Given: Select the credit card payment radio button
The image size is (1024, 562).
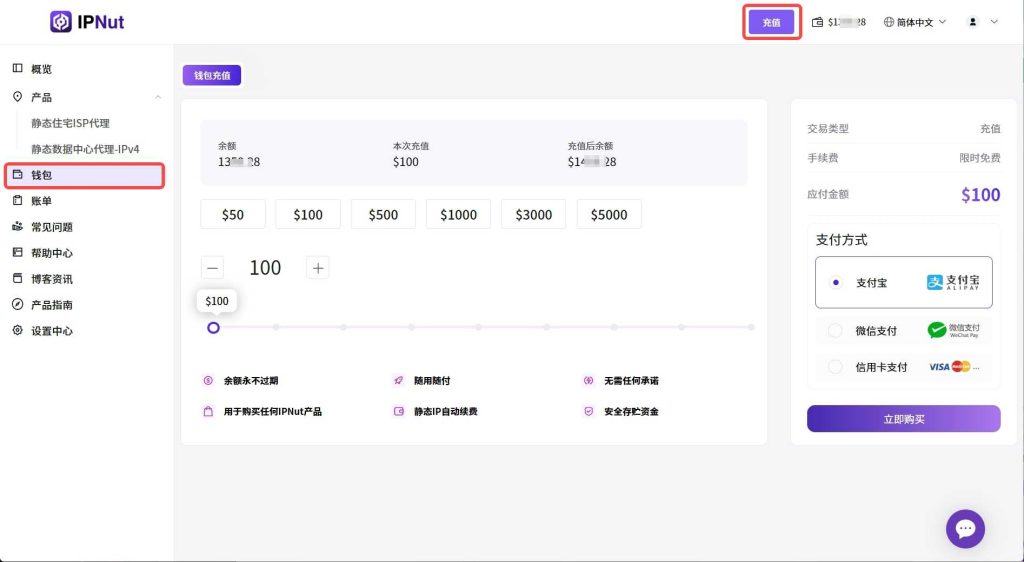Looking at the screenshot, I should point(836,367).
